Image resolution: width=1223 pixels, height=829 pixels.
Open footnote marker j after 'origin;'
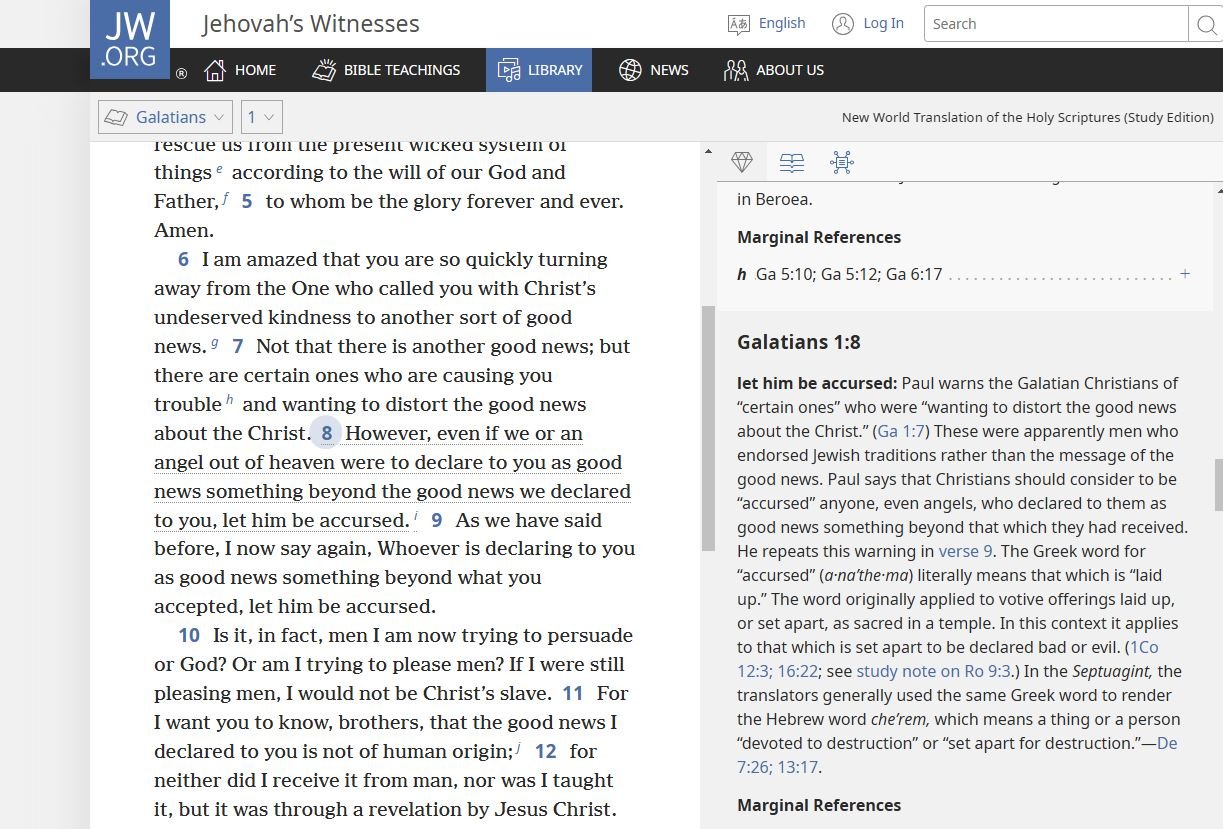[x=518, y=748]
